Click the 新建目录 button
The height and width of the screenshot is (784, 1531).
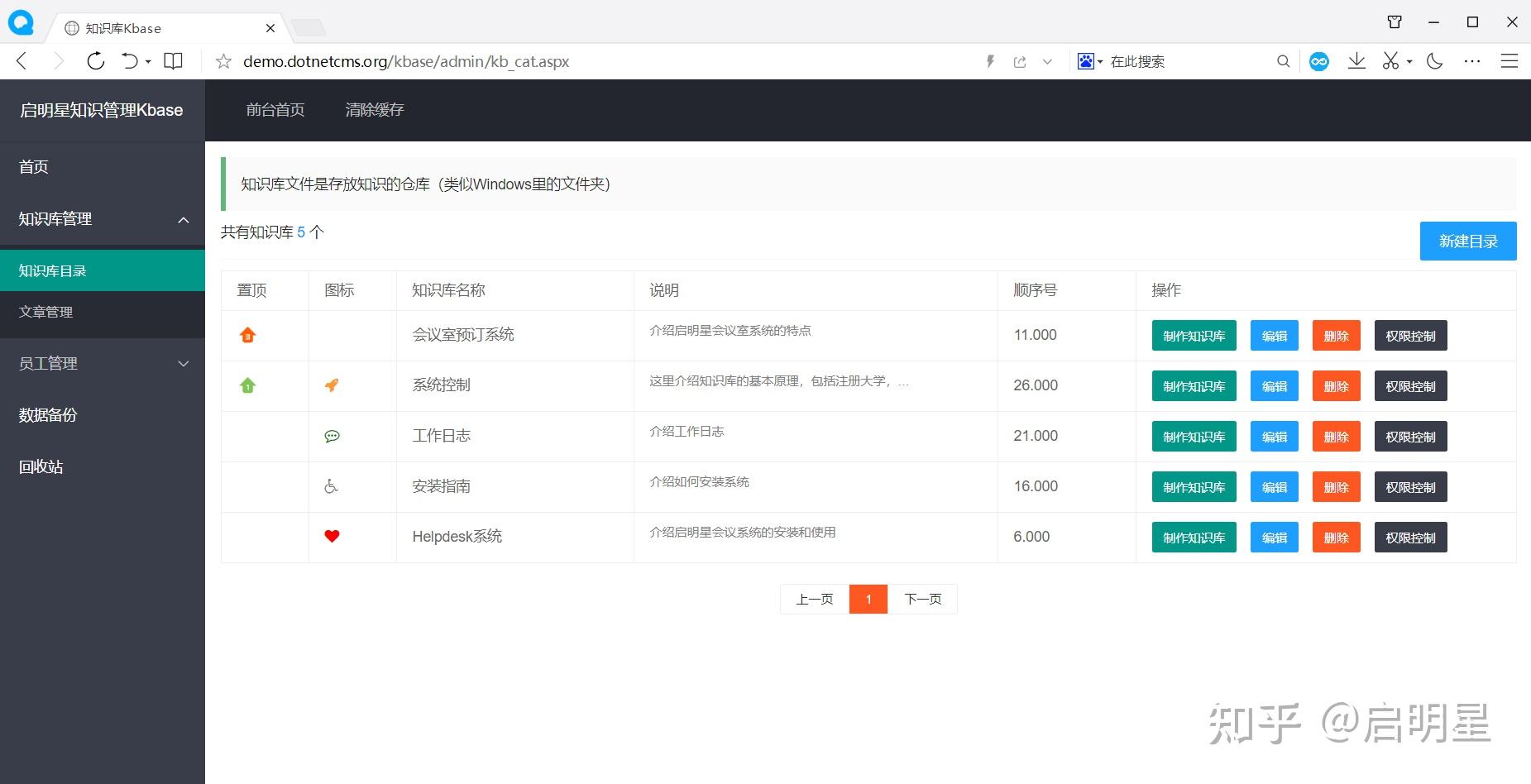[1468, 241]
